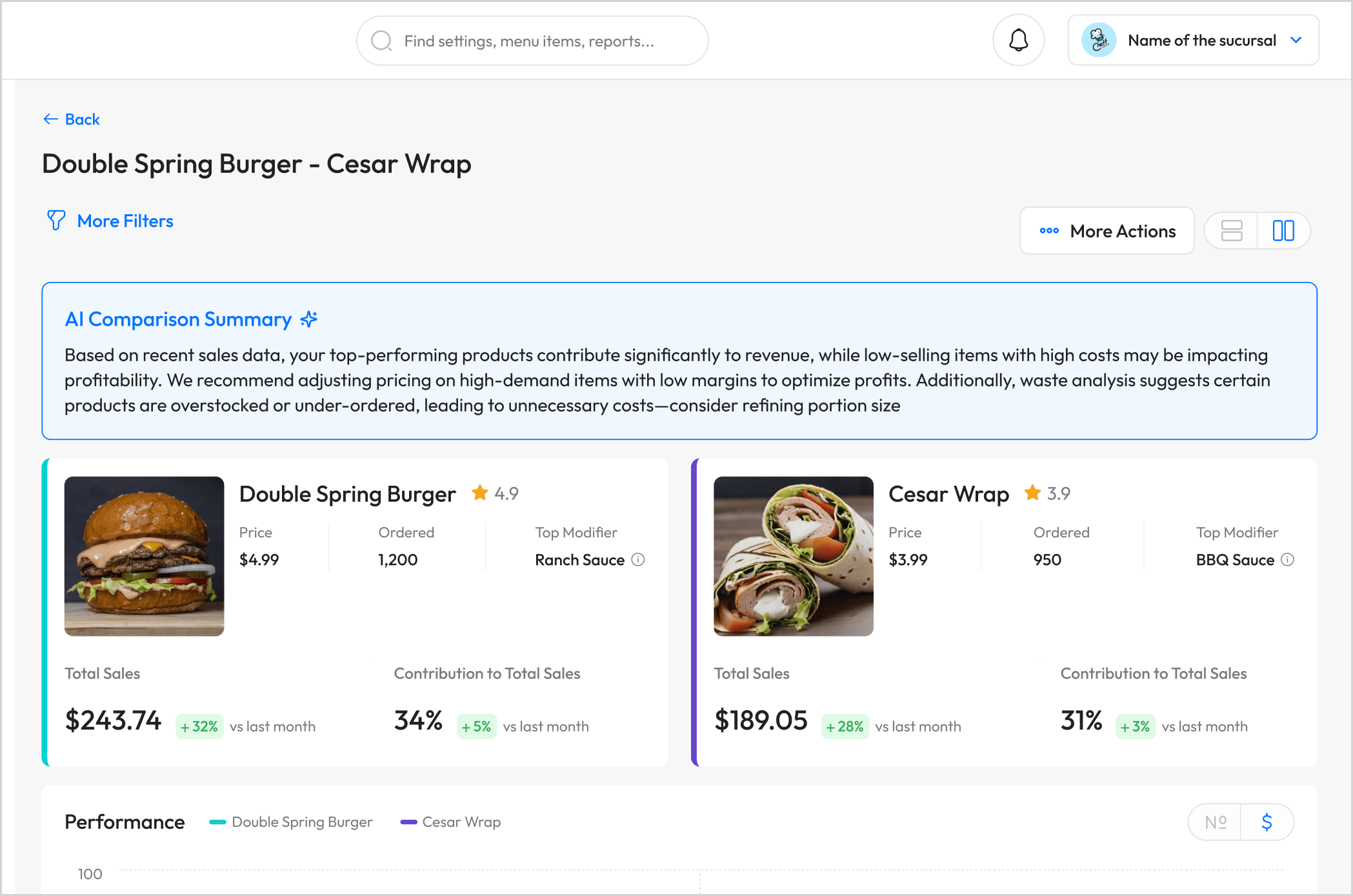Switch to stacked rows layout view
This screenshot has width=1353, height=896.
(x=1231, y=230)
